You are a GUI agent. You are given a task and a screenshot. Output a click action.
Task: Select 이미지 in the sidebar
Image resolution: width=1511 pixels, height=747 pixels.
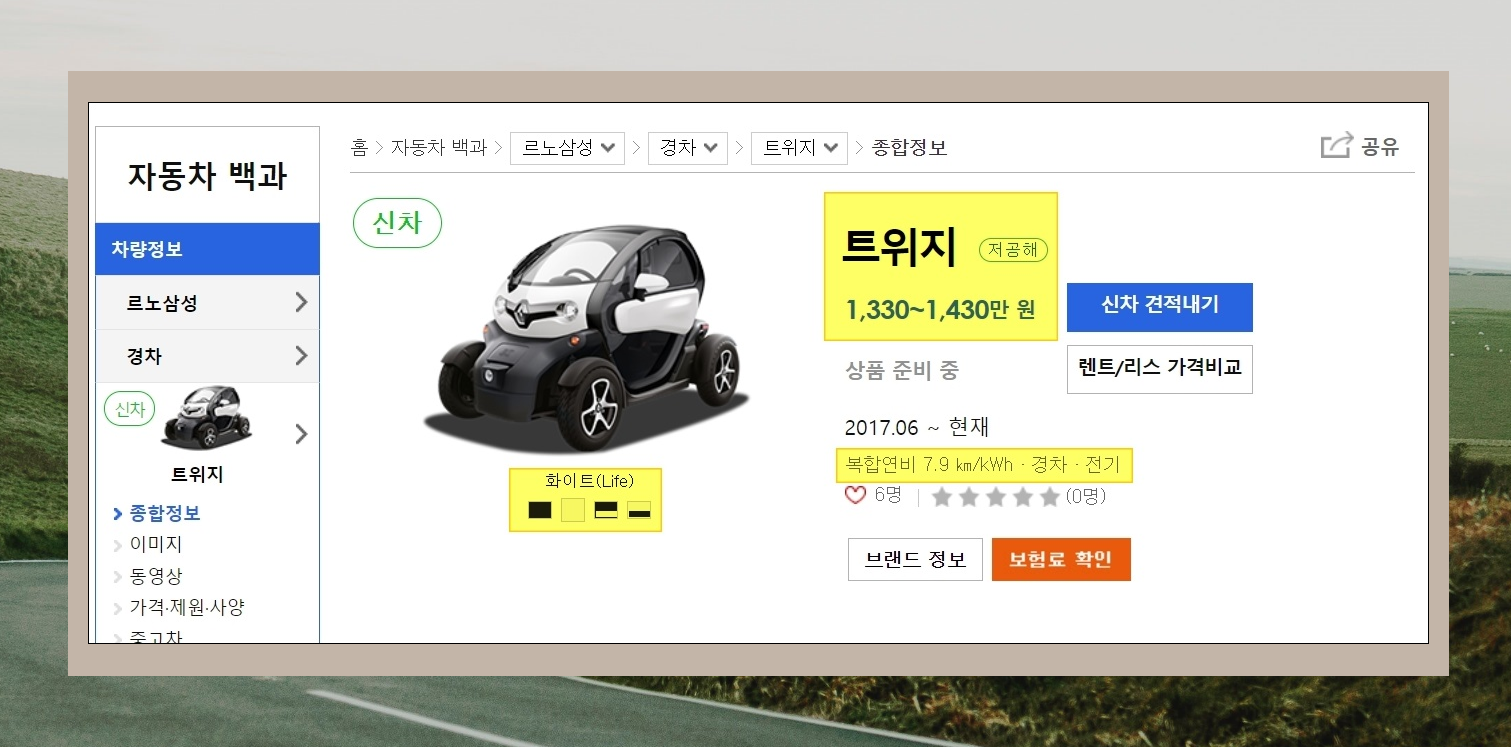(x=156, y=545)
